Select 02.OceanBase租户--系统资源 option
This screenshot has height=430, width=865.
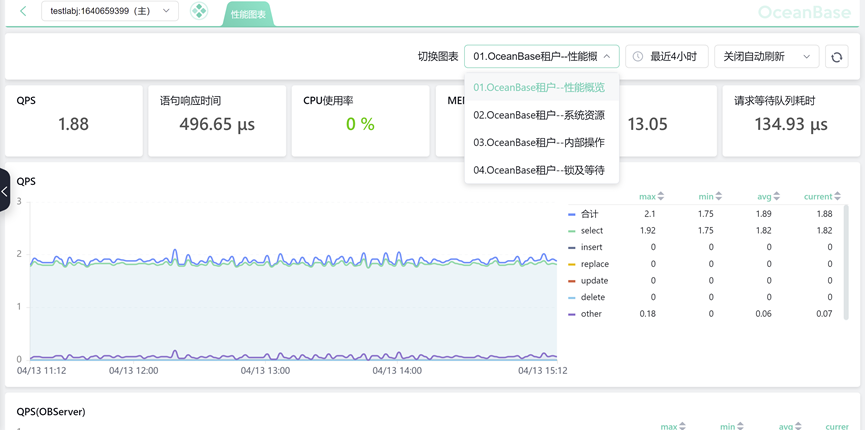click(x=542, y=115)
